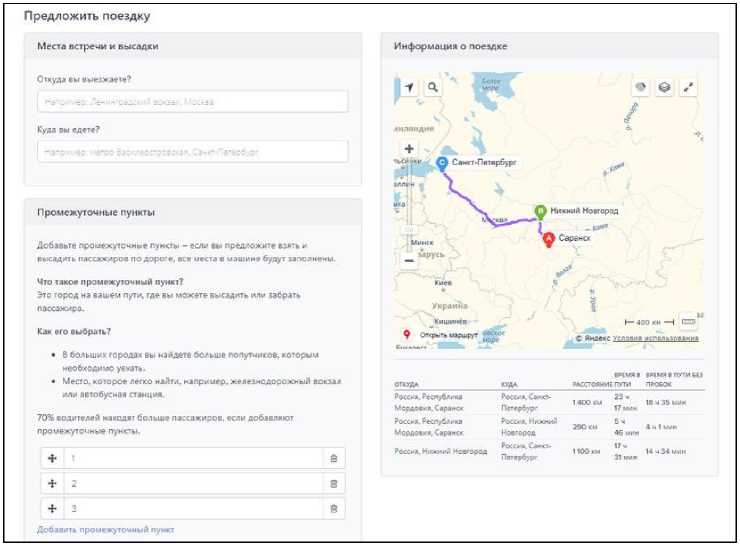
Task: Click the geolocation arrow on the map
Action: point(409,88)
